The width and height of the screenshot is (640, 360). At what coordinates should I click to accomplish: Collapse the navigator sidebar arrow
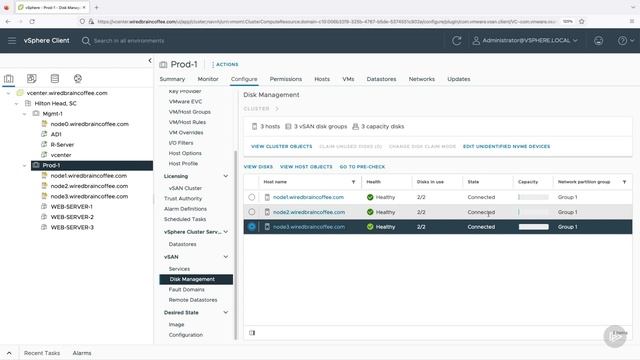[150, 60]
